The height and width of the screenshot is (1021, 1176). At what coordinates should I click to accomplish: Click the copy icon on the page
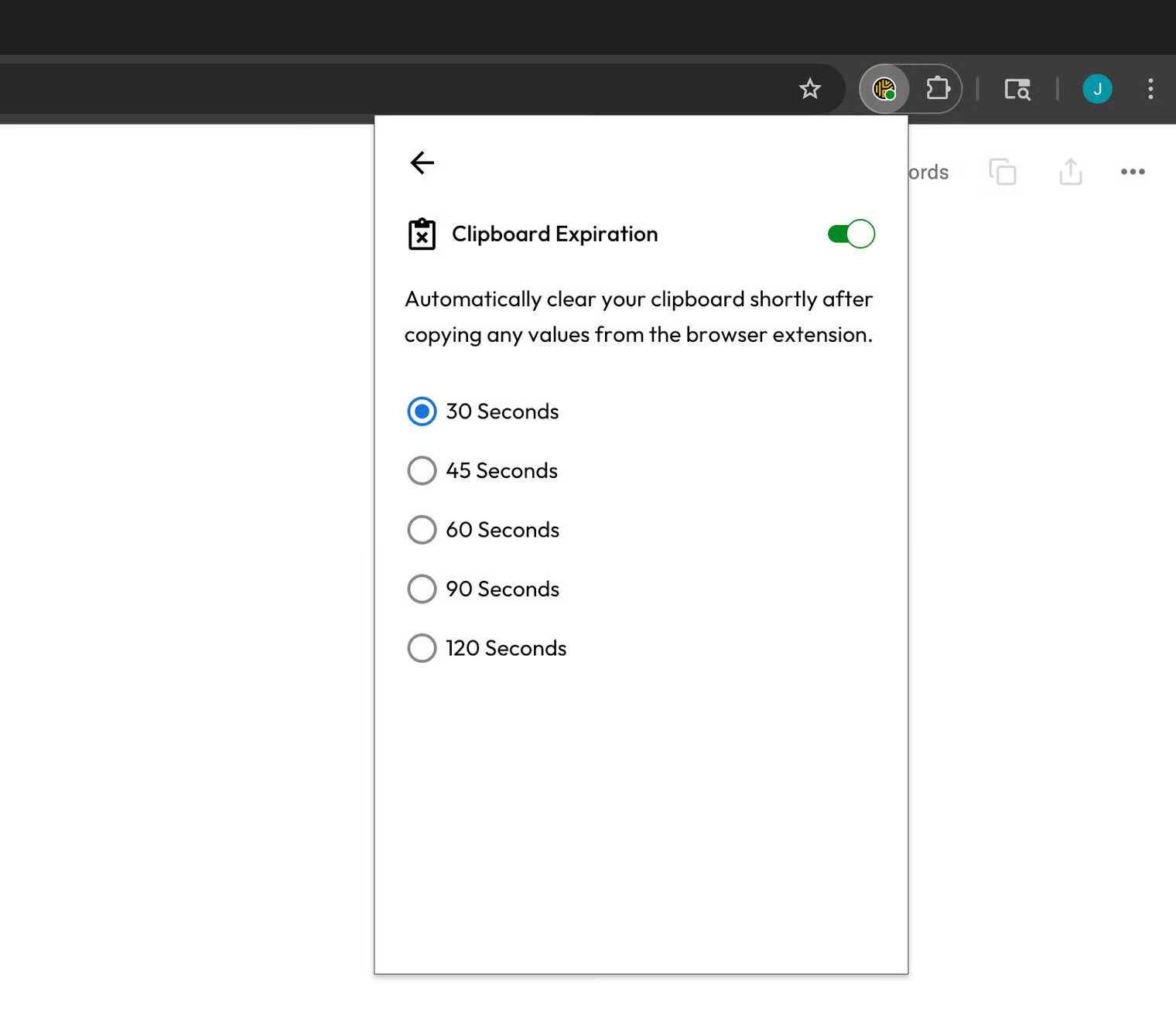(x=1003, y=172)
